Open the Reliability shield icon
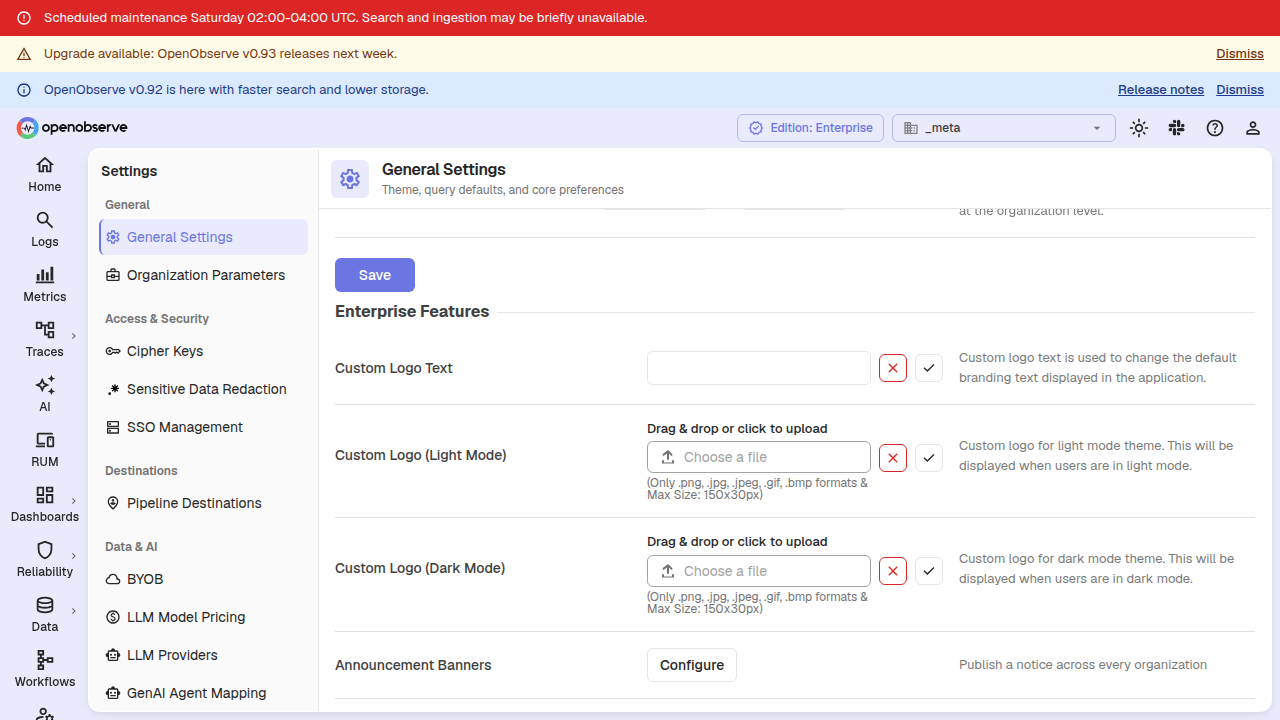Image resolution: width=1280 pixels, height=720 pixels. click(45, 550)
